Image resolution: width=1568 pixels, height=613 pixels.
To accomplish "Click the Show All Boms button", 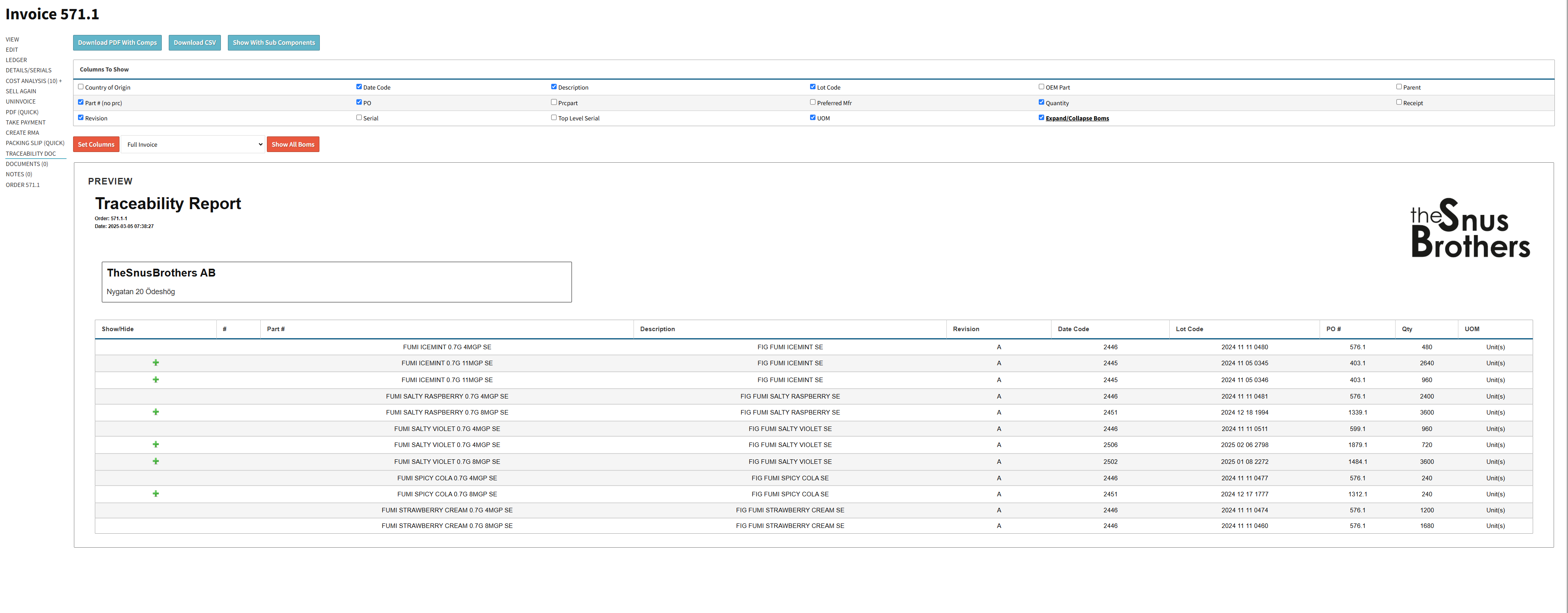I will click(x=293, y=144).
